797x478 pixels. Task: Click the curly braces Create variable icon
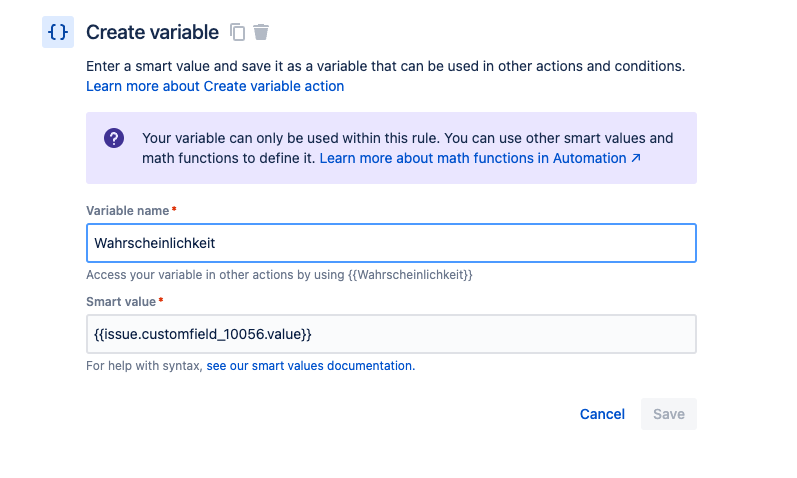tap(58, 32)
